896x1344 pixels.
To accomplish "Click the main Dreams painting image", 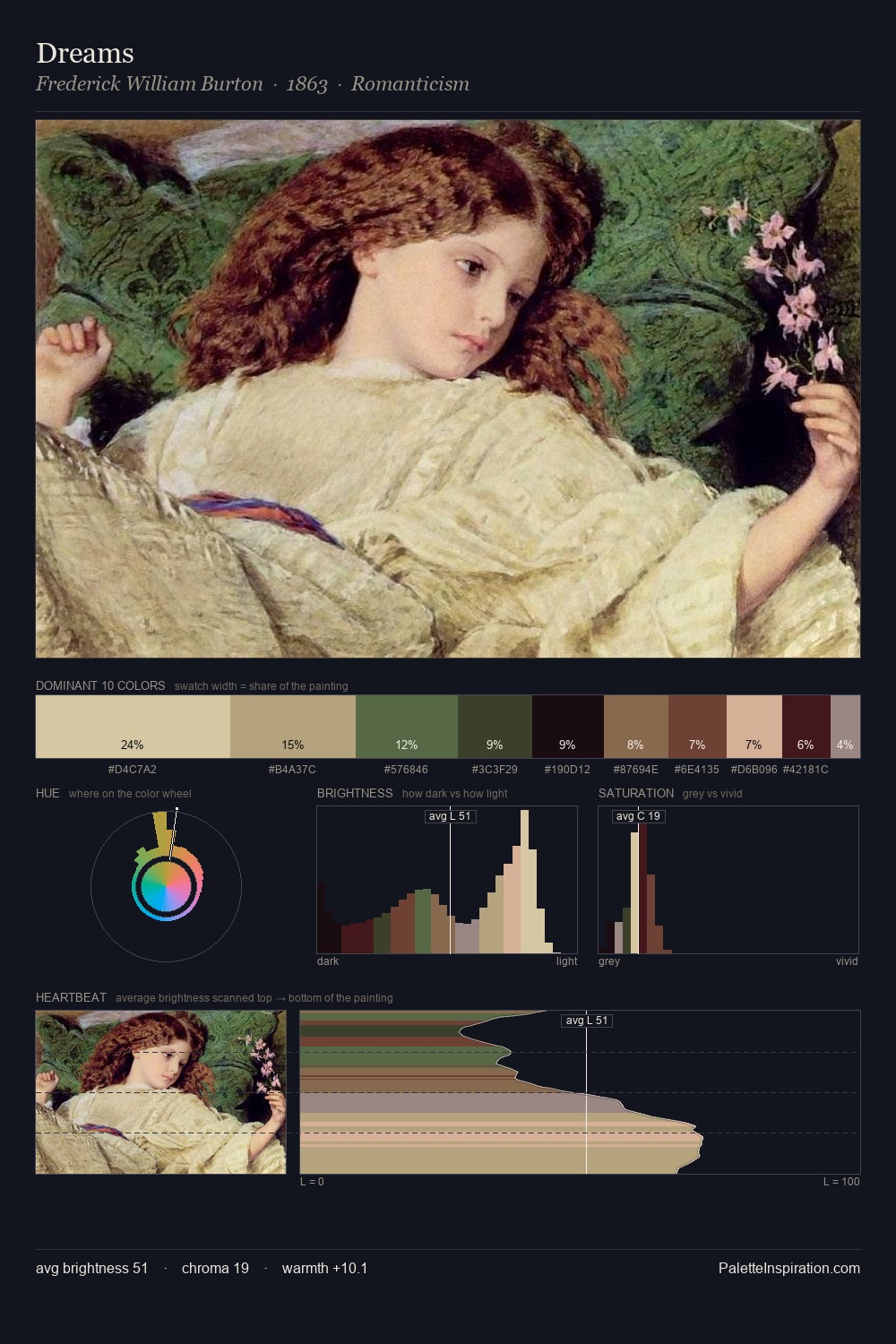I will pyautogui.click(x=448, y=389).
